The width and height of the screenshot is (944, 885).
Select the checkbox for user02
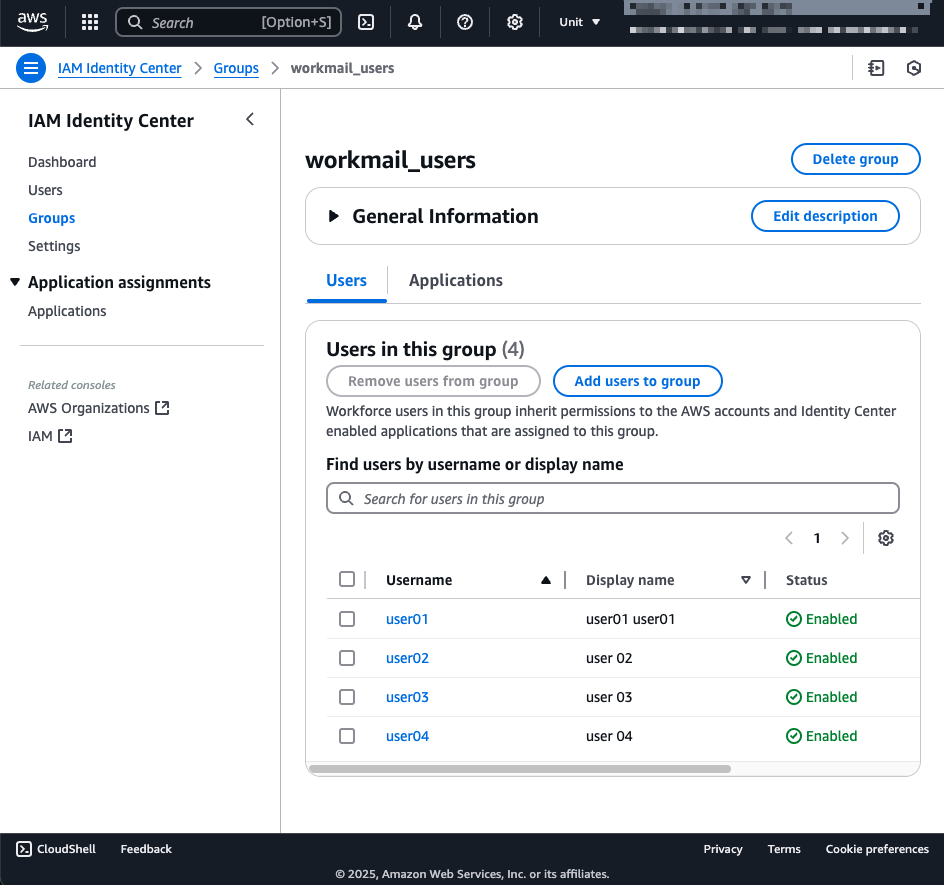pos(347,657)
